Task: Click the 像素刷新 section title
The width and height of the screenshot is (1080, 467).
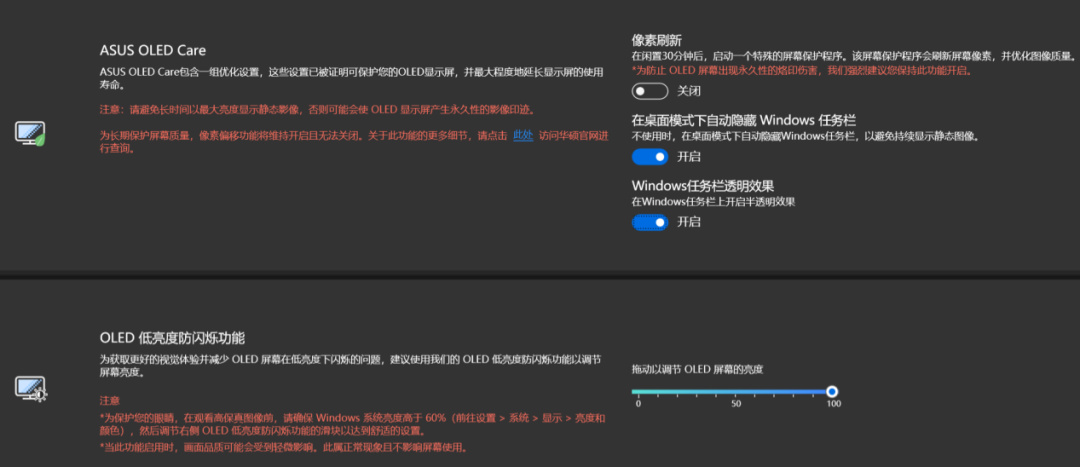Action: coord(657,41)
